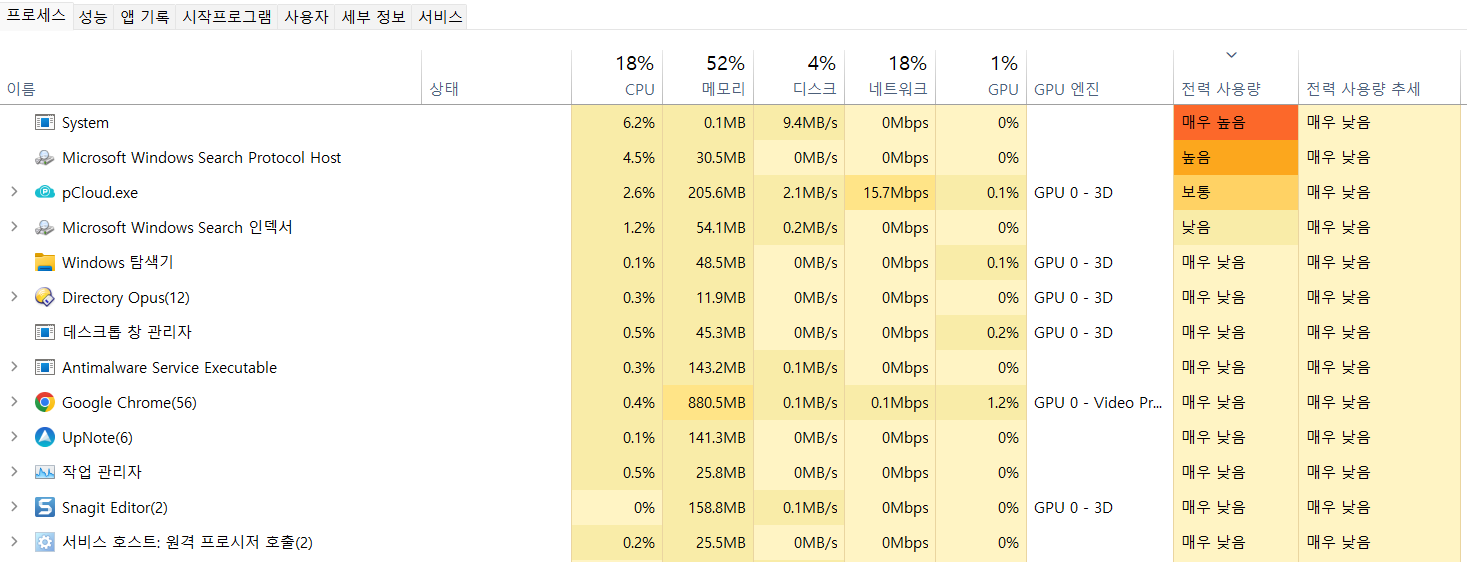The width and height of the screenshot is (1467, 562).
Task: Sort processes by CPU column header
Action: point(617,76)
